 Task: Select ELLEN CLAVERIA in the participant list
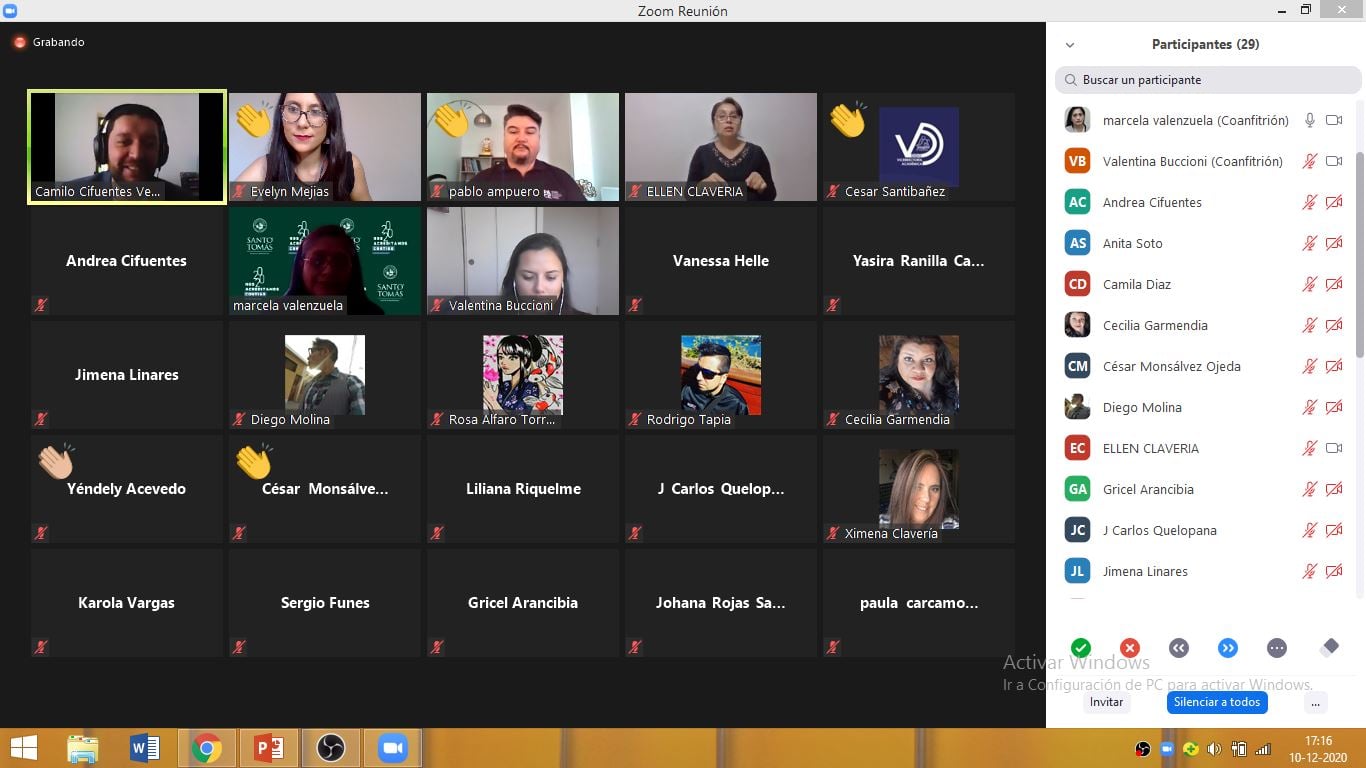coord(1150,448)
